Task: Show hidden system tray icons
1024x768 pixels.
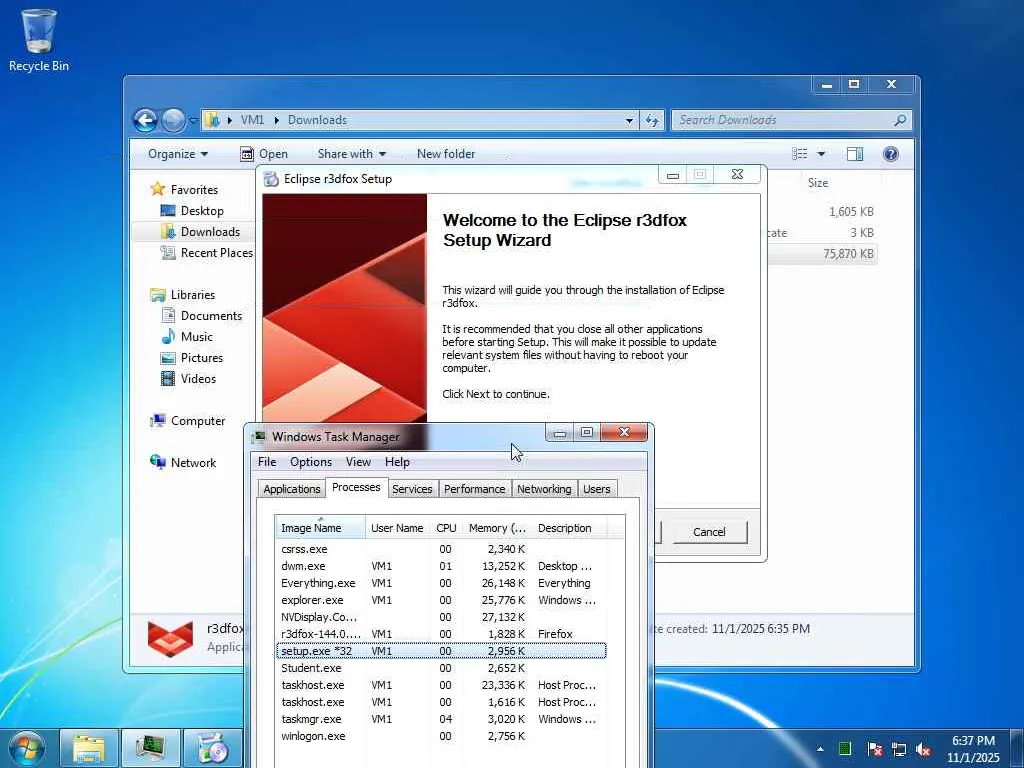Action: pyautogui.click(x=820, y=749)
